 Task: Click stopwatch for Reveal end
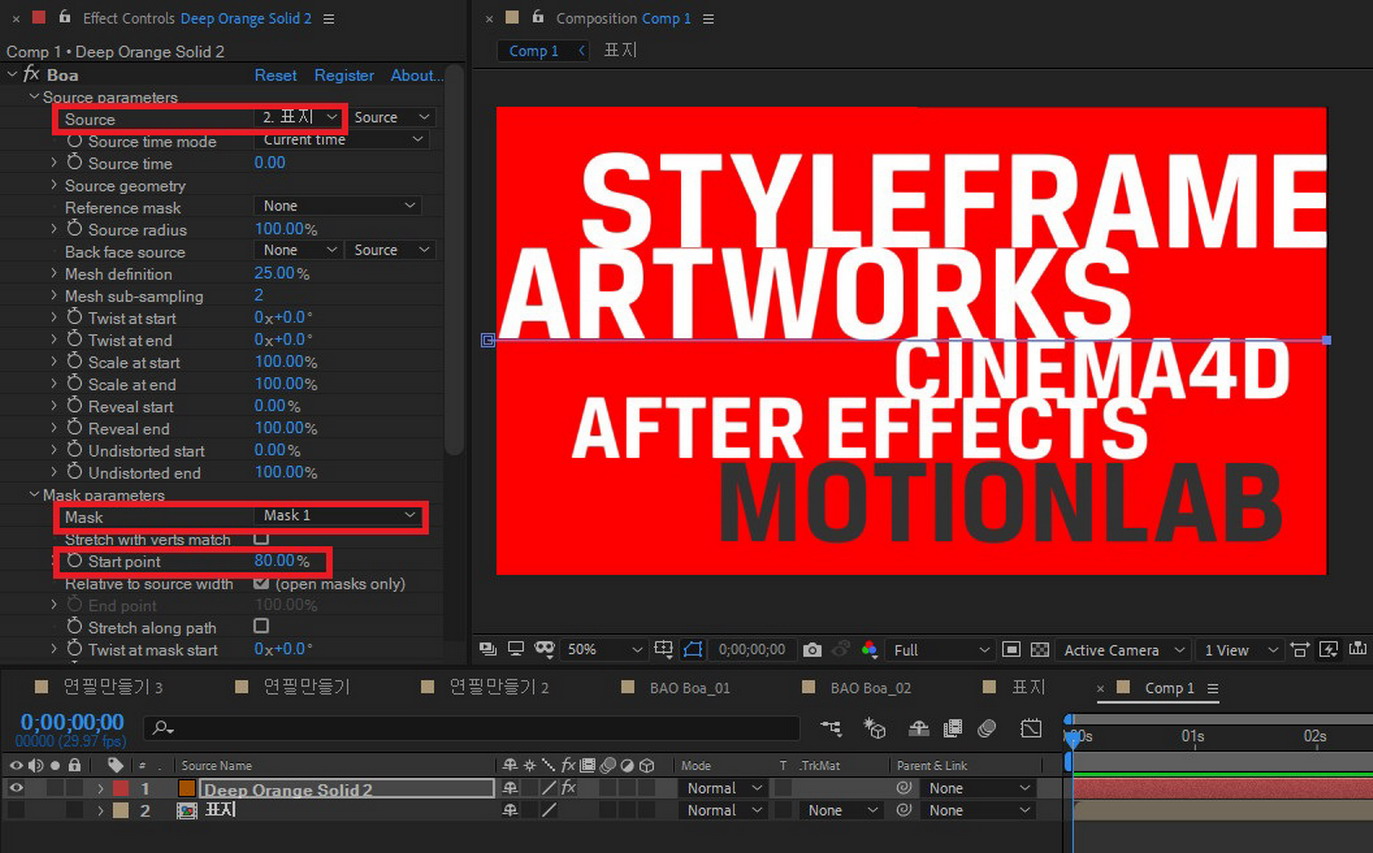pyautogui.click(x=74, y=427)
